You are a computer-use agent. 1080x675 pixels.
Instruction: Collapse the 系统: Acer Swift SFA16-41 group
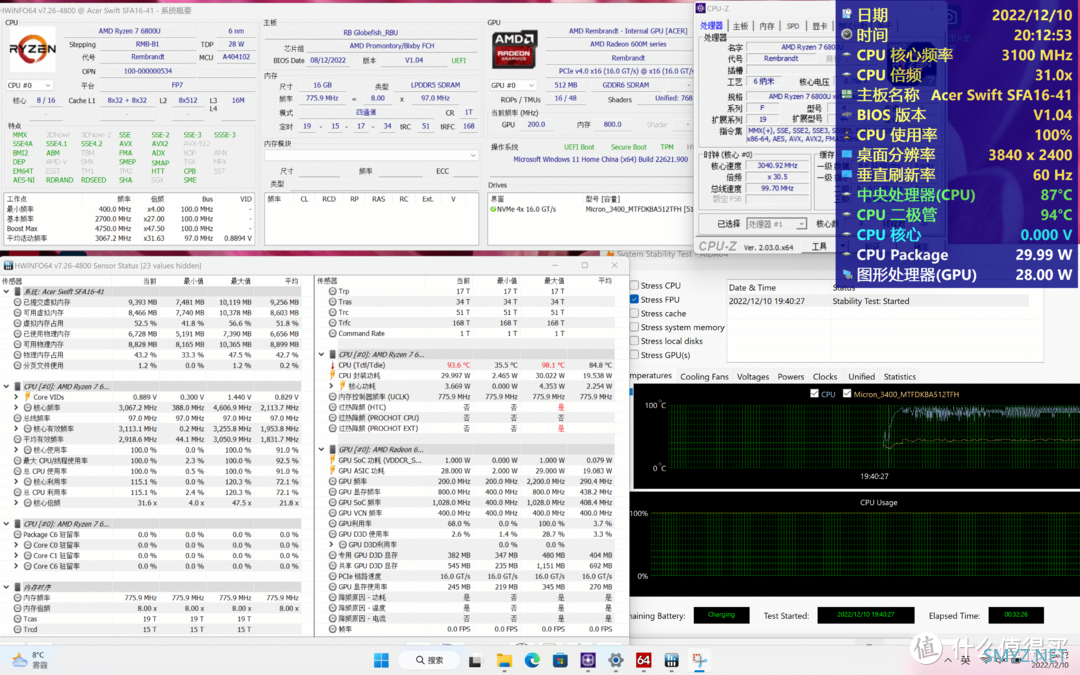pyautogui.click(x=7, y=291)
